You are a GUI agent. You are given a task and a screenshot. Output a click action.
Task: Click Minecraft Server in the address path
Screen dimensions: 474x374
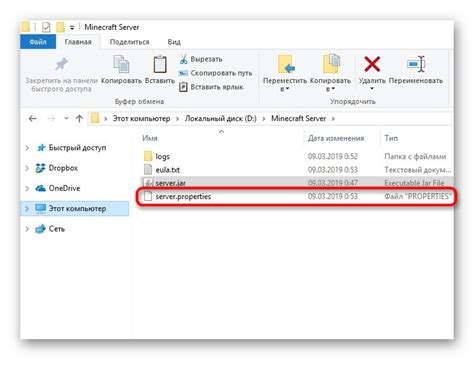299,118
